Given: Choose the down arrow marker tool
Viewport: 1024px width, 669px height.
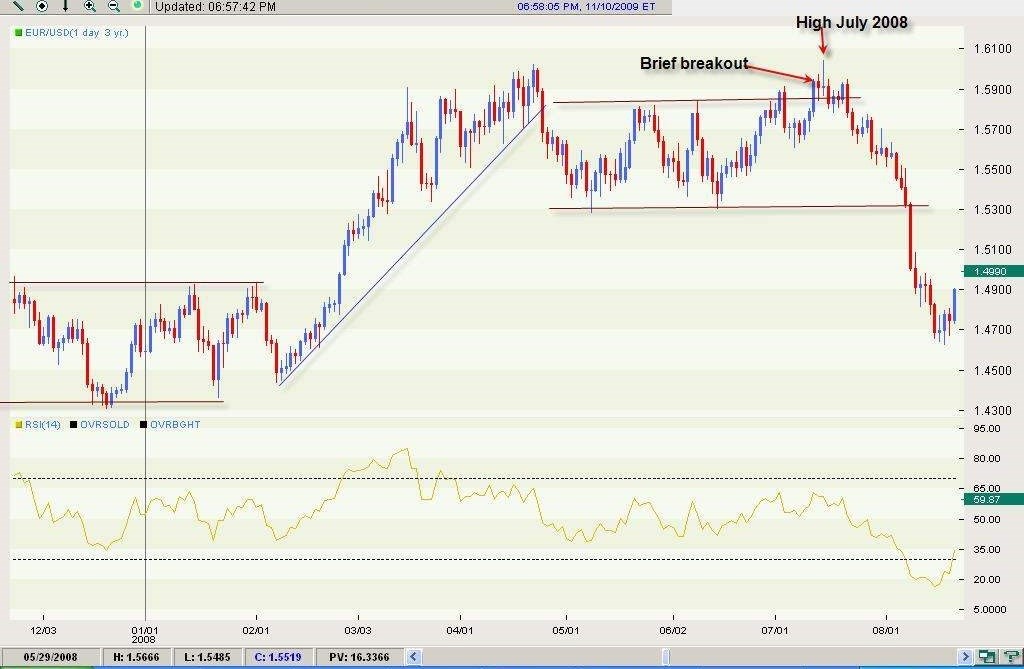Looking at the screenshot, I should point(65,6).
